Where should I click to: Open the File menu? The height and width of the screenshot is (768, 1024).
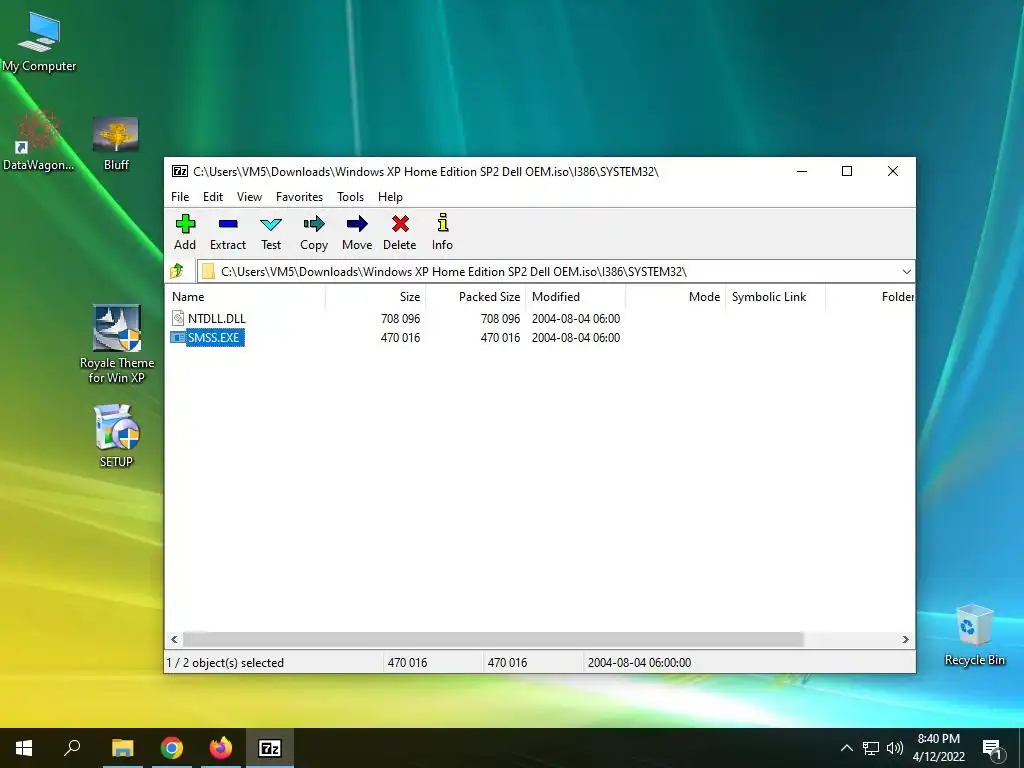[180, 197]
